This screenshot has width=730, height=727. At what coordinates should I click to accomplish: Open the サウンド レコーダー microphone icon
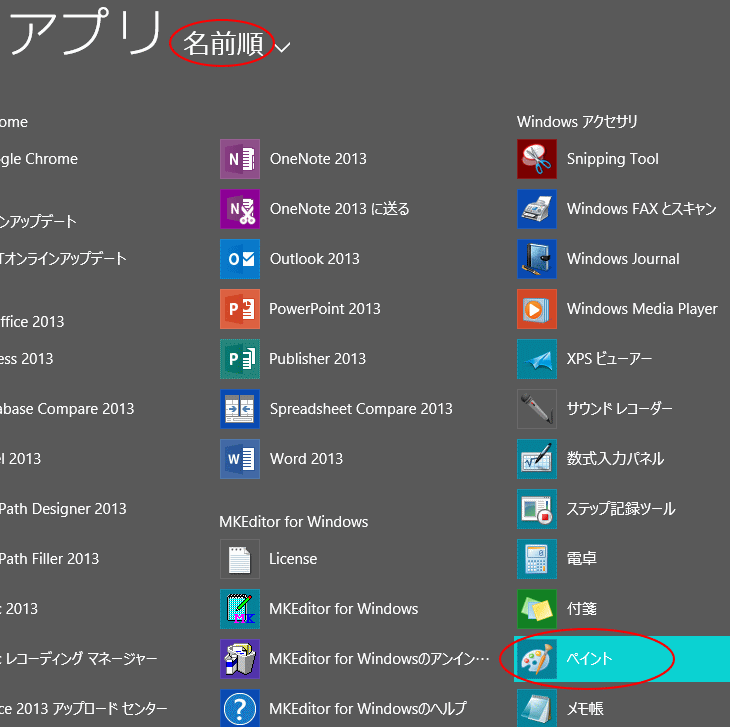tap(537, 409)
